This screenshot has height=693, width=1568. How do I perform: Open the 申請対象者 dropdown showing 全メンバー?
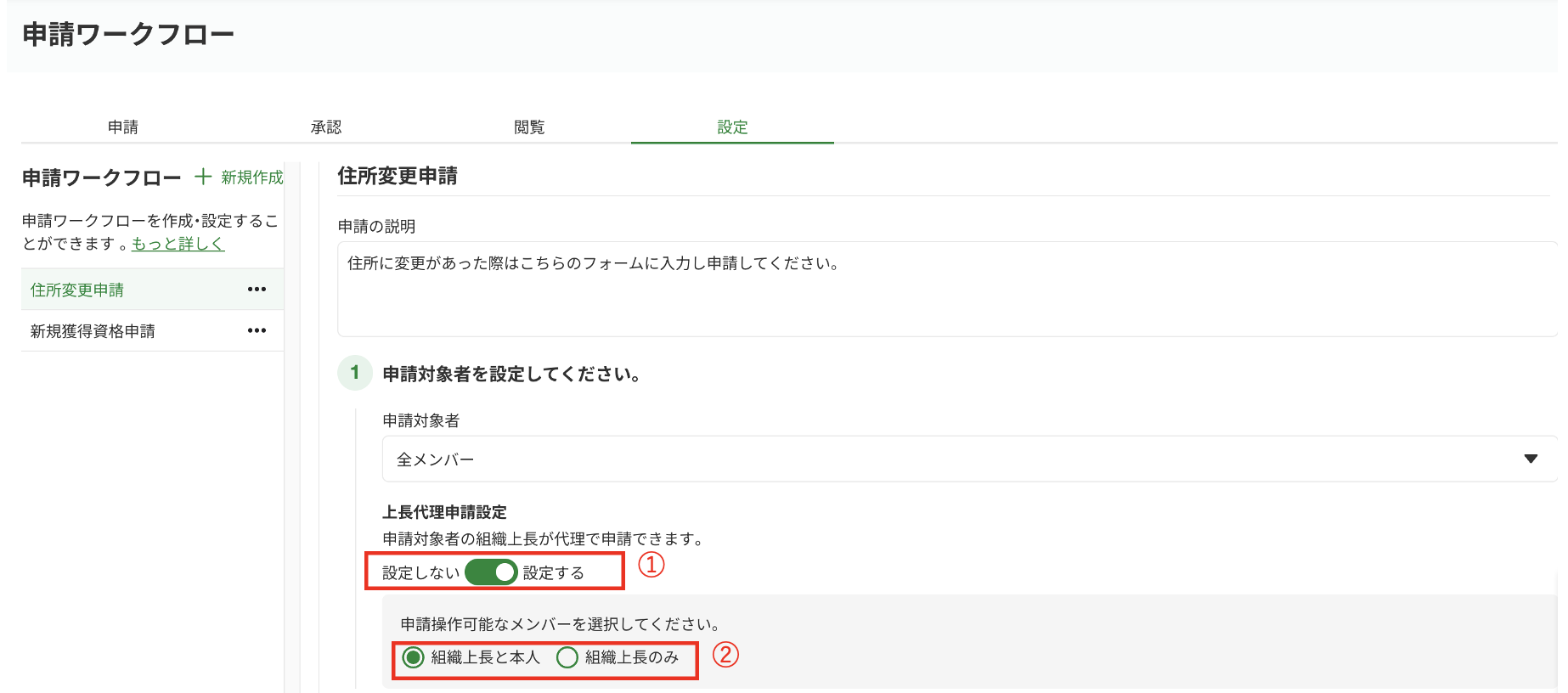click(x=969, y=459)
